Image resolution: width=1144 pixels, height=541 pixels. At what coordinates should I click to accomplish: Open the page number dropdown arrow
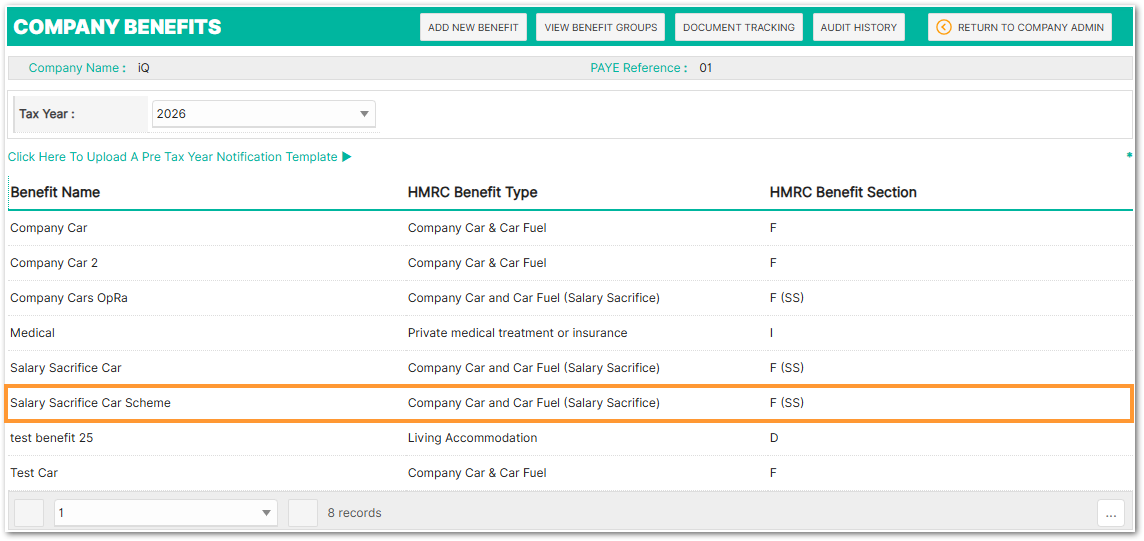point(266,513)
